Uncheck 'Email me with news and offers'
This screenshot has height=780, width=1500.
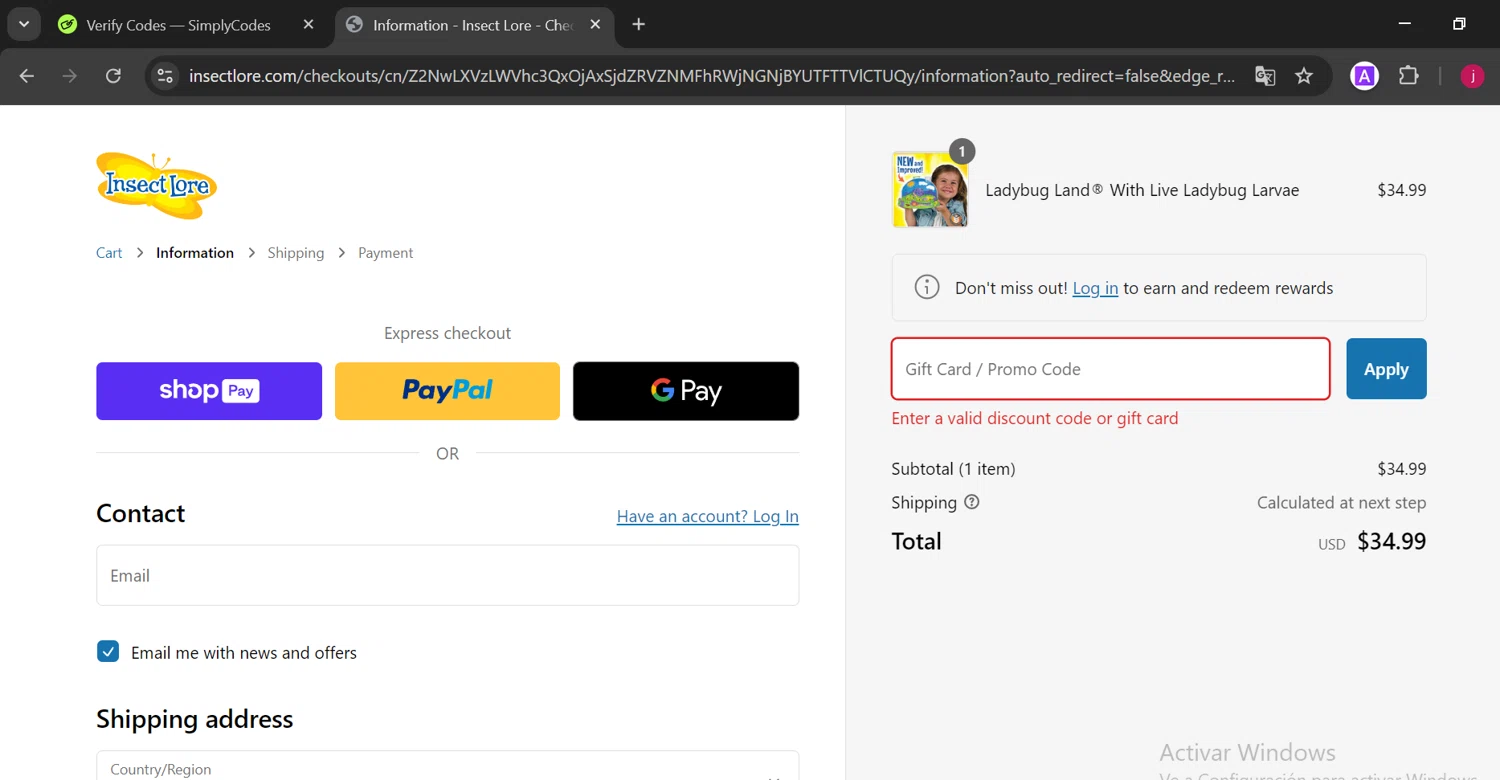click(x=108, y=652)
